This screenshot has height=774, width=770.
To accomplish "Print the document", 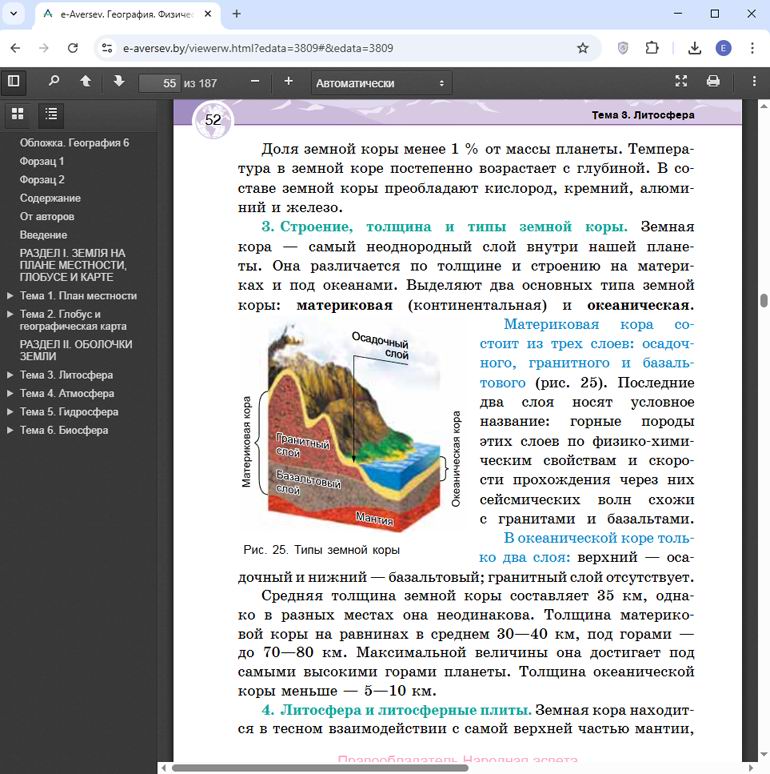I will (713, 82).
